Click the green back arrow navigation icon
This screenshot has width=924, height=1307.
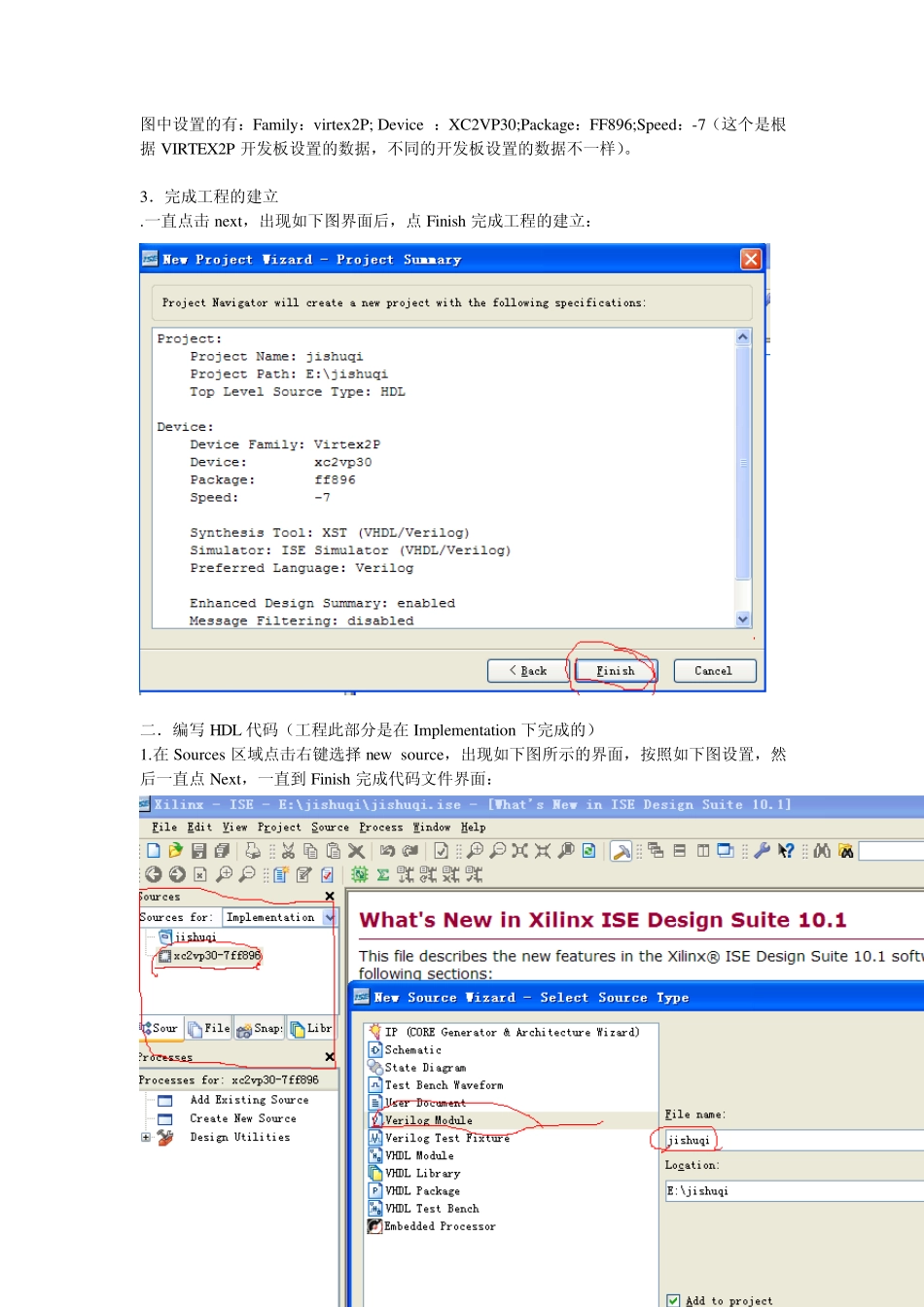pyautogui.click(x=154, y=874)
